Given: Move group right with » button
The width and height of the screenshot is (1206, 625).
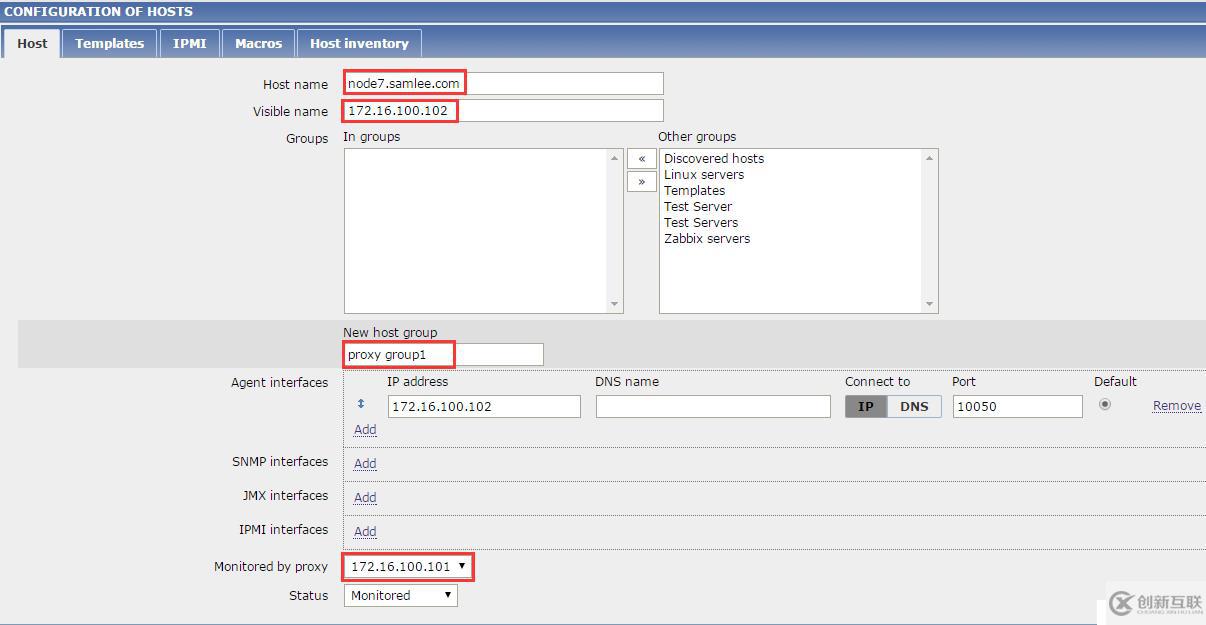Looking at the screenshot, I should click(x=641, y=181).
